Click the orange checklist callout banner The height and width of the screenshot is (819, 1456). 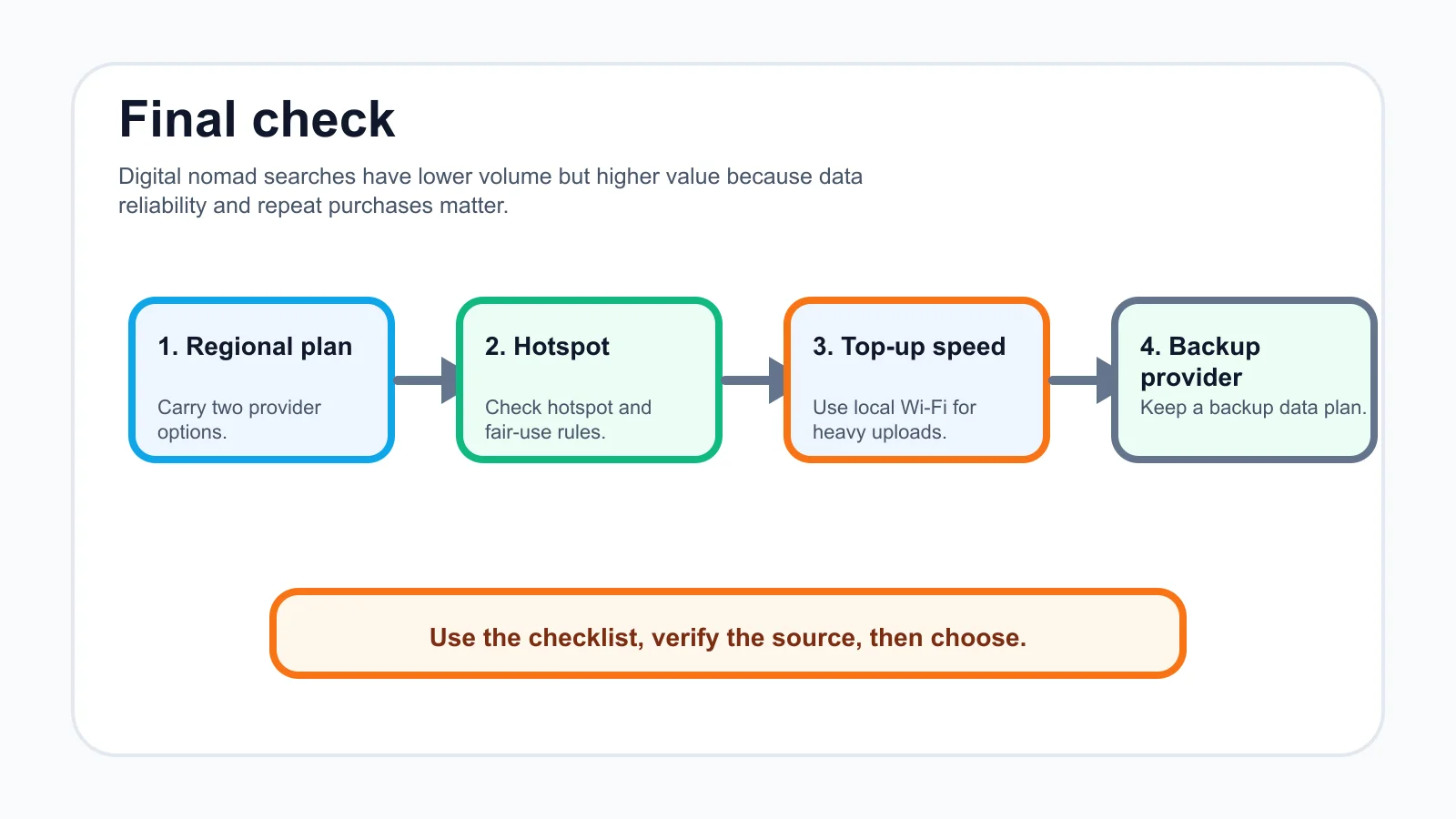(728, 633)
